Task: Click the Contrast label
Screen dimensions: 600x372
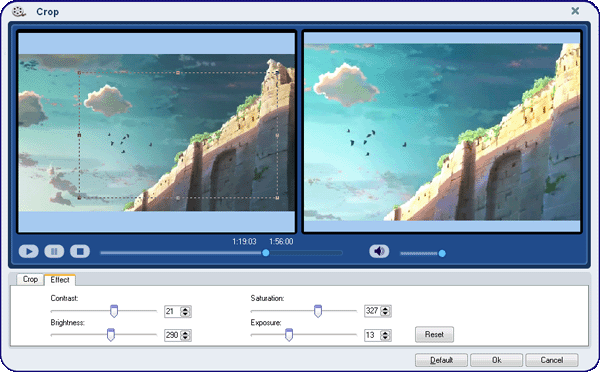Action: pos(64,298)
